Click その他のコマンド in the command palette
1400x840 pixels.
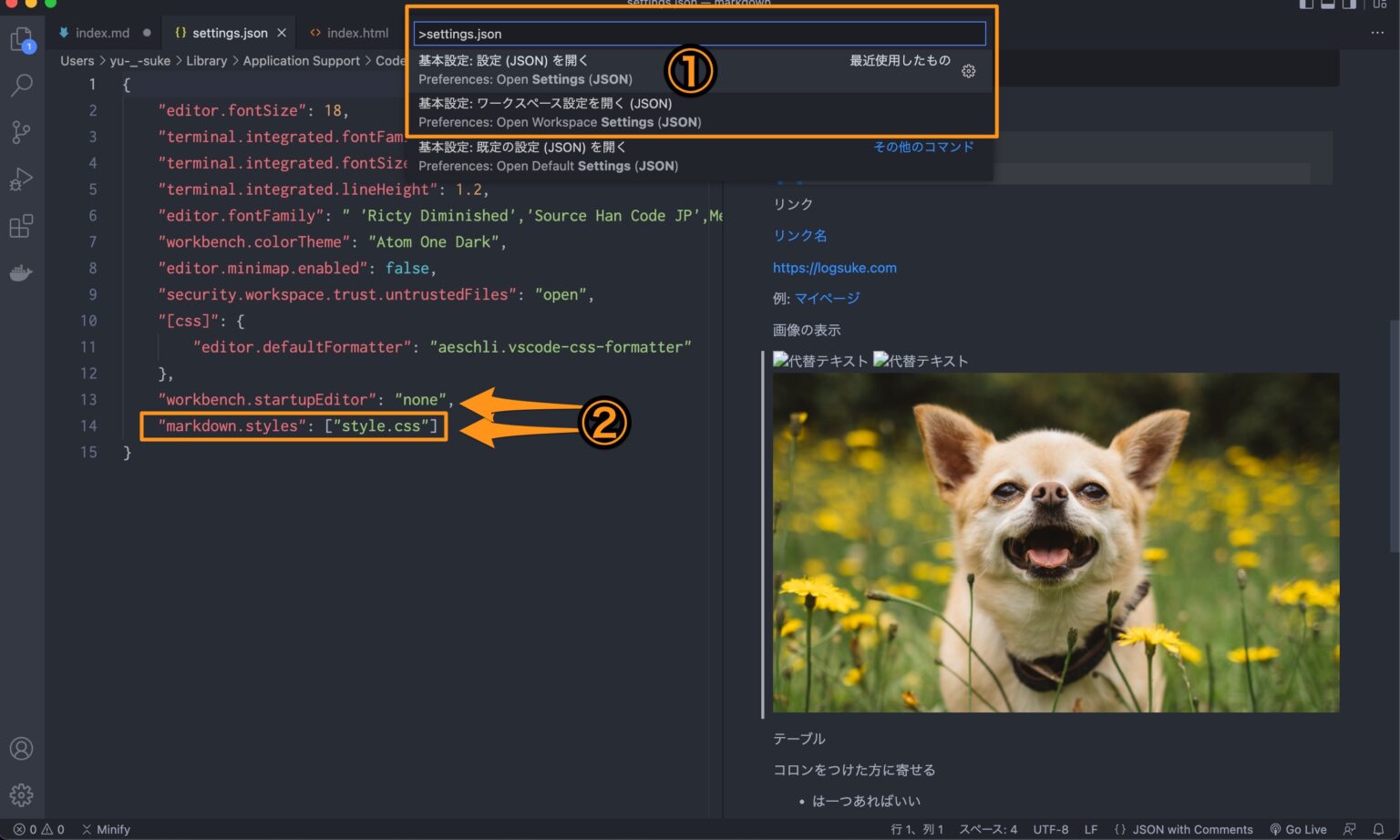coord(923,147)
